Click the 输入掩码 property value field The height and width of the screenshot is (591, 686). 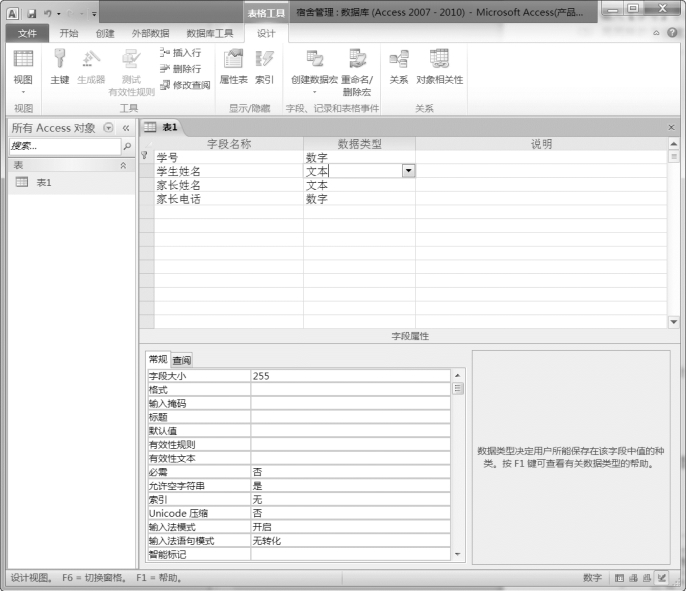point(350,403)
